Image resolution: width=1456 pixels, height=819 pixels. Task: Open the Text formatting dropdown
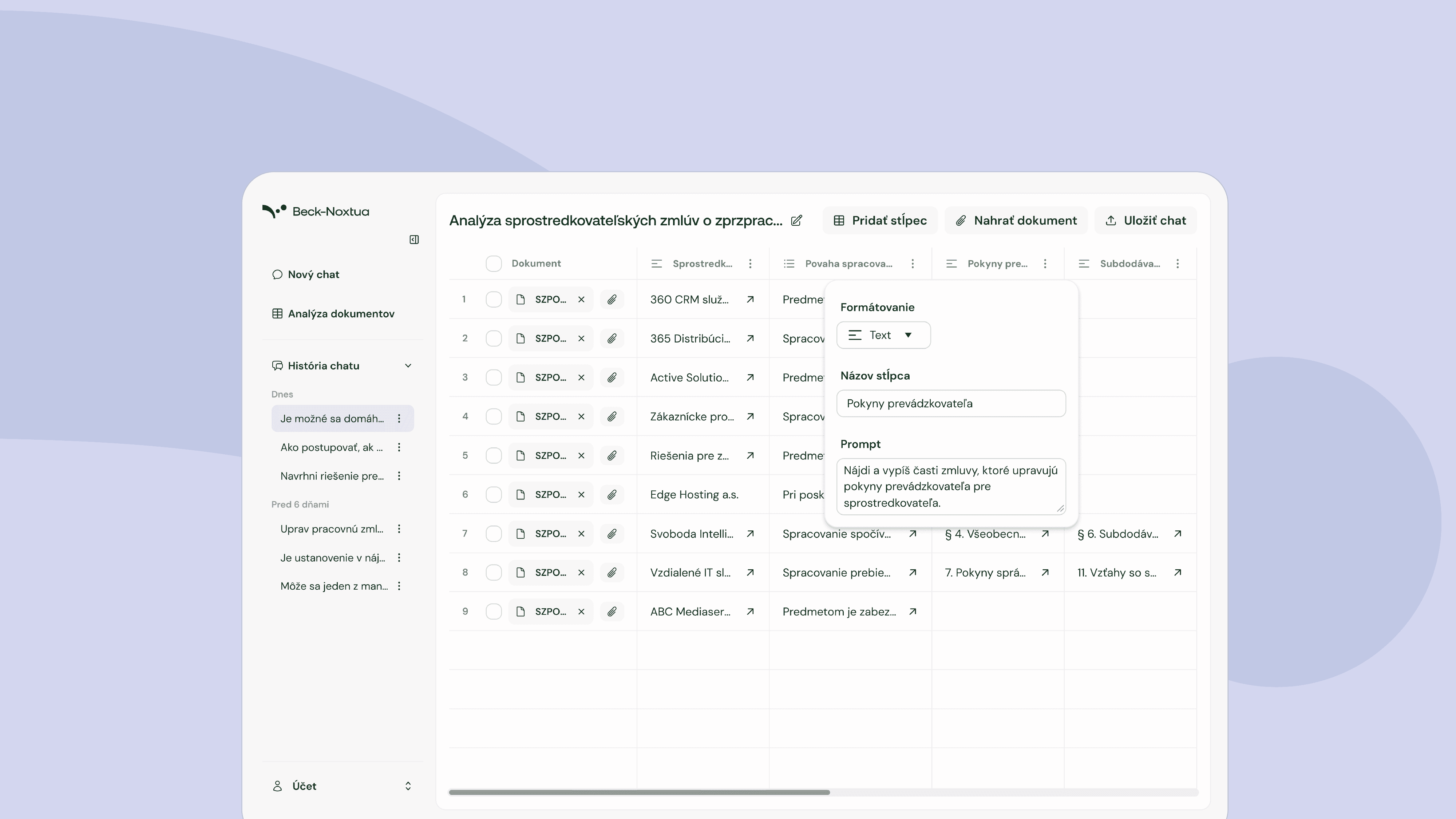883,335
